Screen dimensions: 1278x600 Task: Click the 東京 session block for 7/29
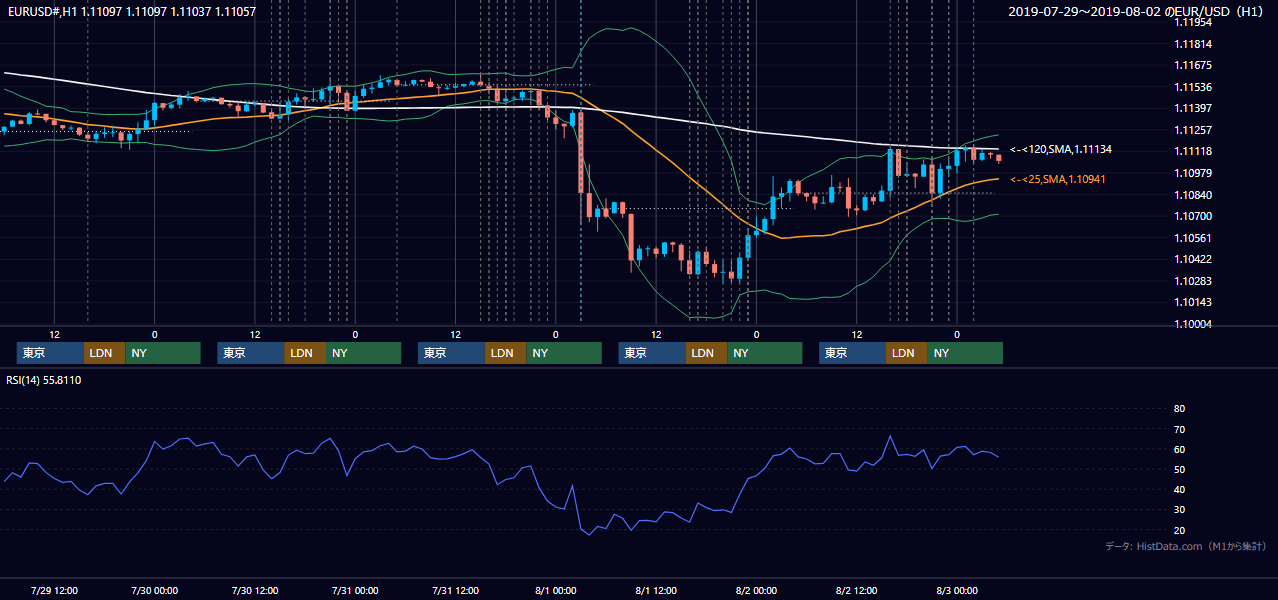[x=50, y=353]
